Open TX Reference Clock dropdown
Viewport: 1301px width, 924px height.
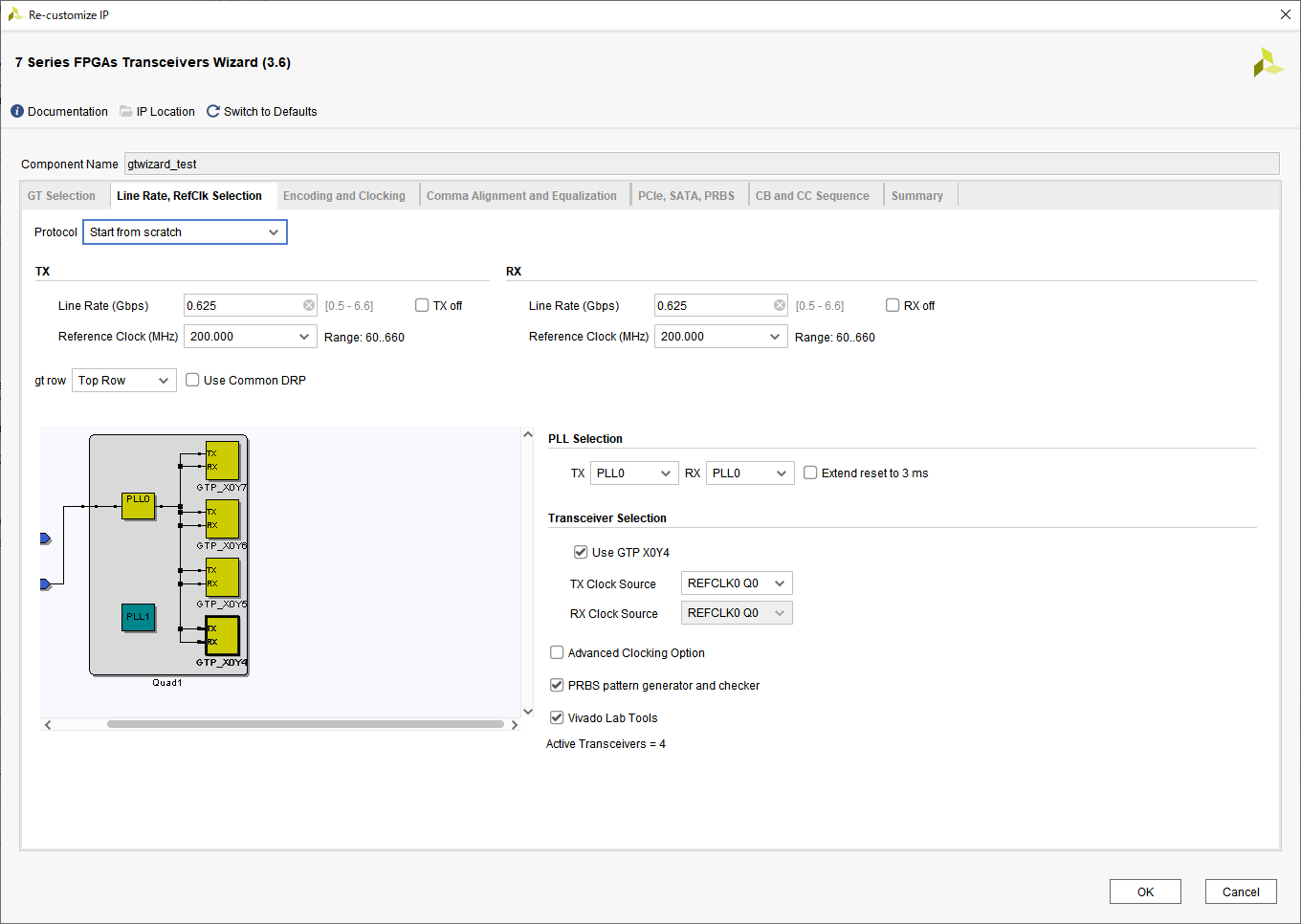[x=251, y=337]
